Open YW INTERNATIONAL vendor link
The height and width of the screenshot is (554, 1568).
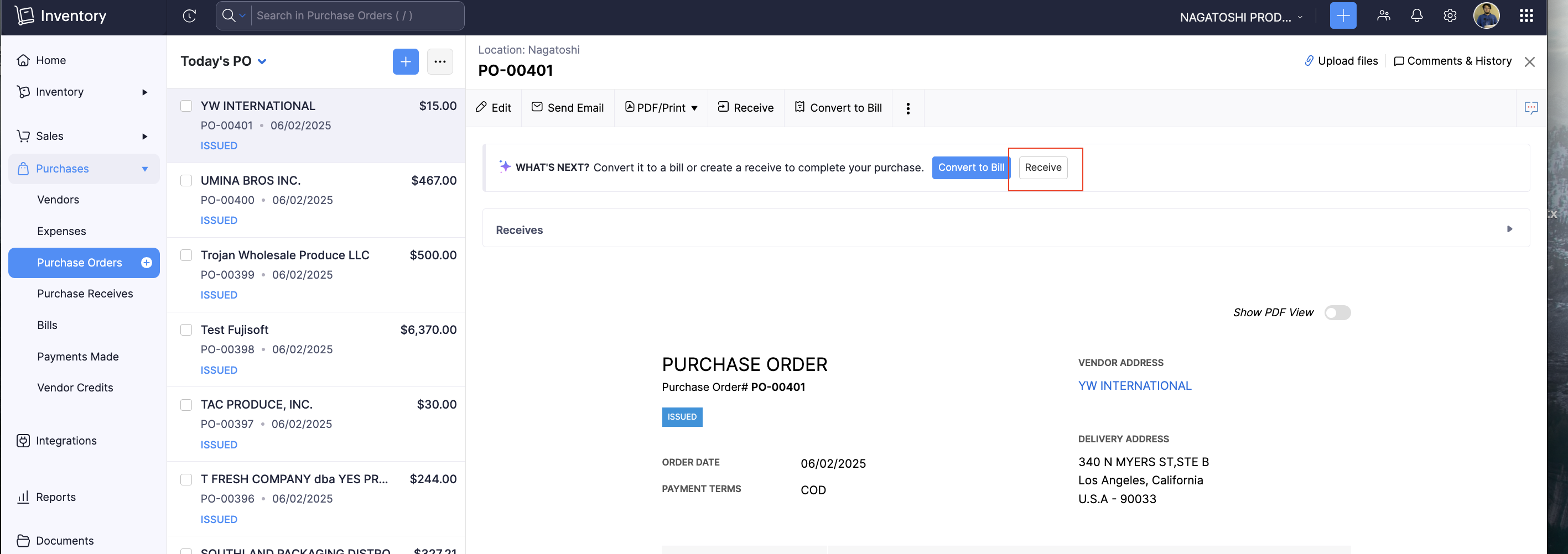pos(1134,386)
